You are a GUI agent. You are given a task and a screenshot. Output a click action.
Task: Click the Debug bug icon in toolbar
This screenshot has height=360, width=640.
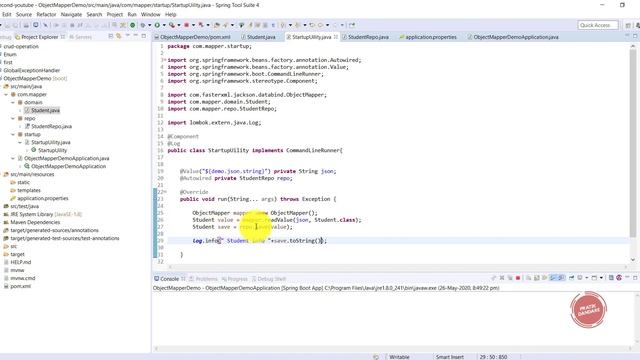pyautogui.click(x=143, y=25)
